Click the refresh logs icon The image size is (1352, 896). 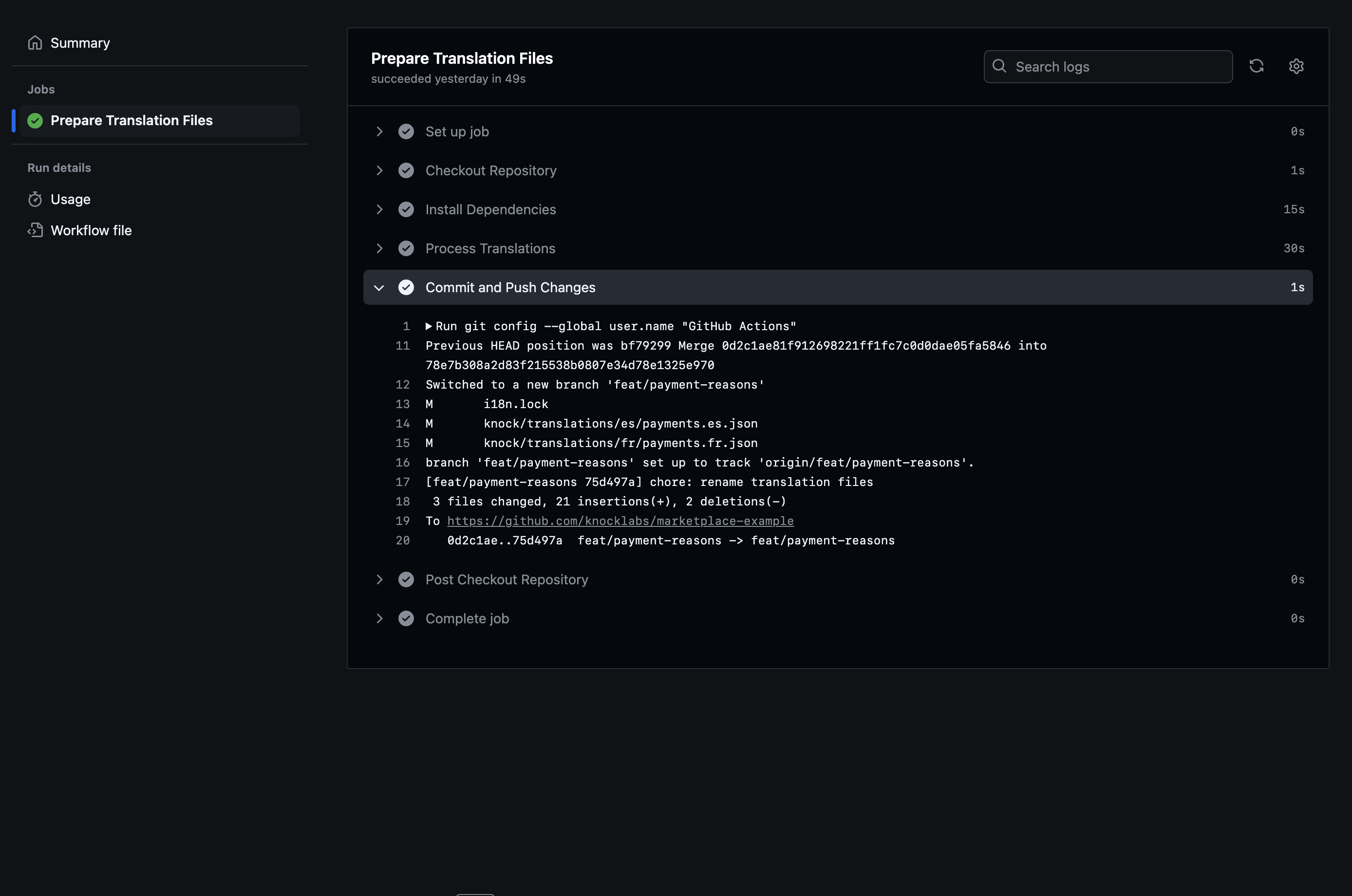(1256, 66)
